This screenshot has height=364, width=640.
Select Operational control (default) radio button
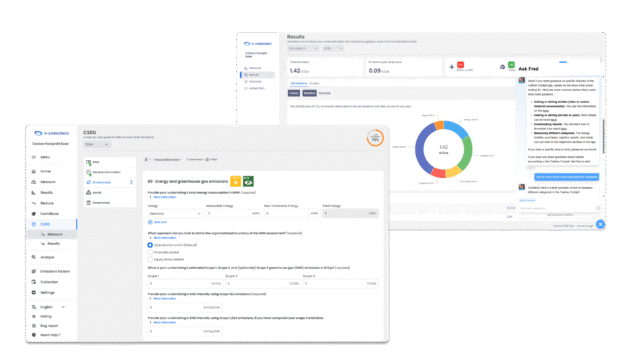tap(150, 245)
